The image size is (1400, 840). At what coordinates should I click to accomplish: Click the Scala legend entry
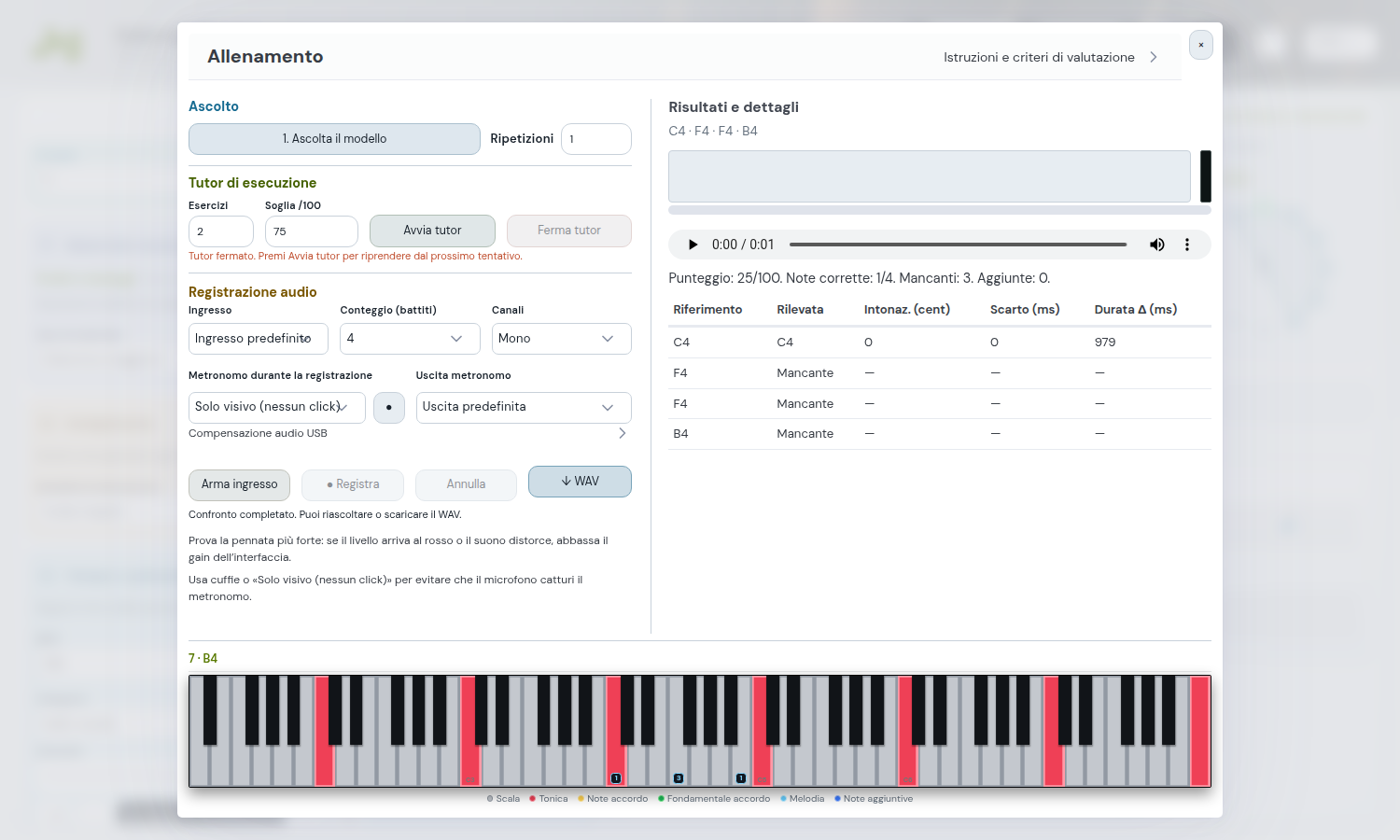(x=503, y=799)
